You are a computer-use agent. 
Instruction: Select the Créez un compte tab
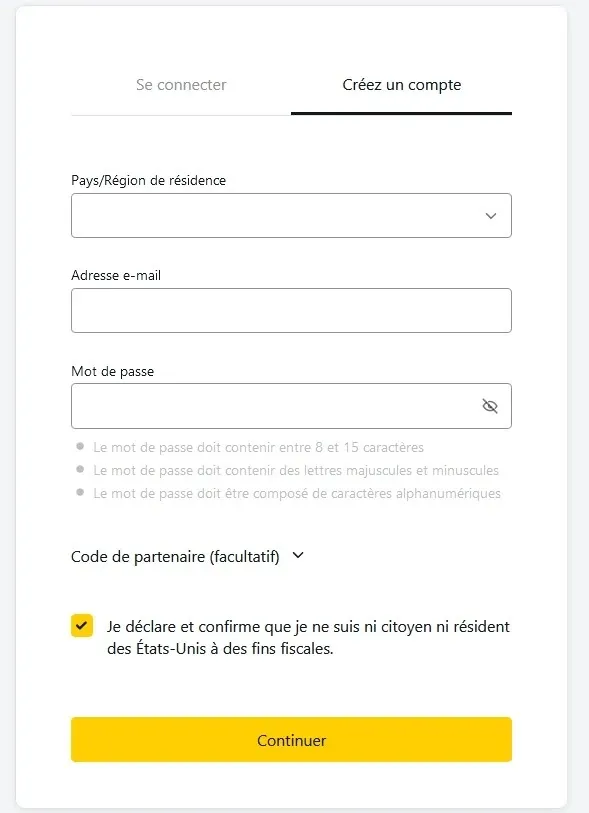click(401, 85)
